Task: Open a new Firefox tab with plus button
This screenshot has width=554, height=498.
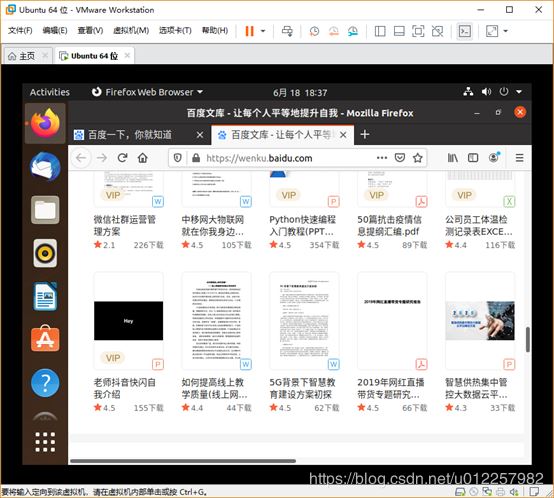Action: [x=365, y=134]
